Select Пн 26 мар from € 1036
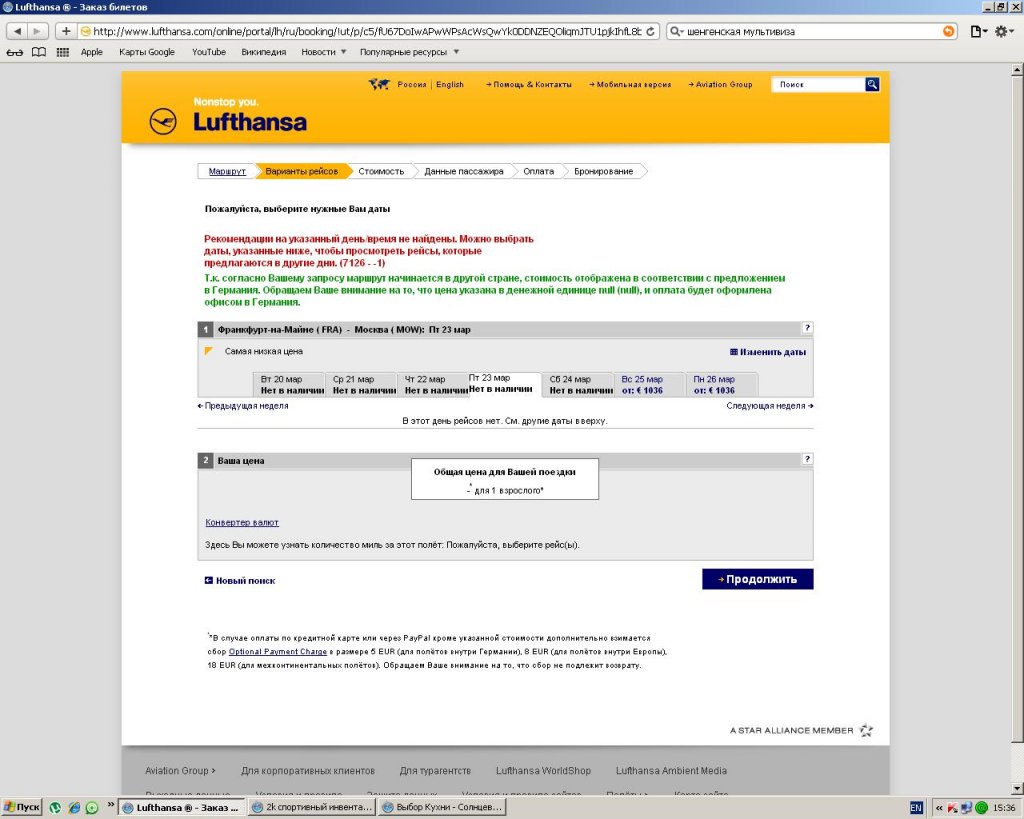This screenshot has width=1024, height=819. 721,385
